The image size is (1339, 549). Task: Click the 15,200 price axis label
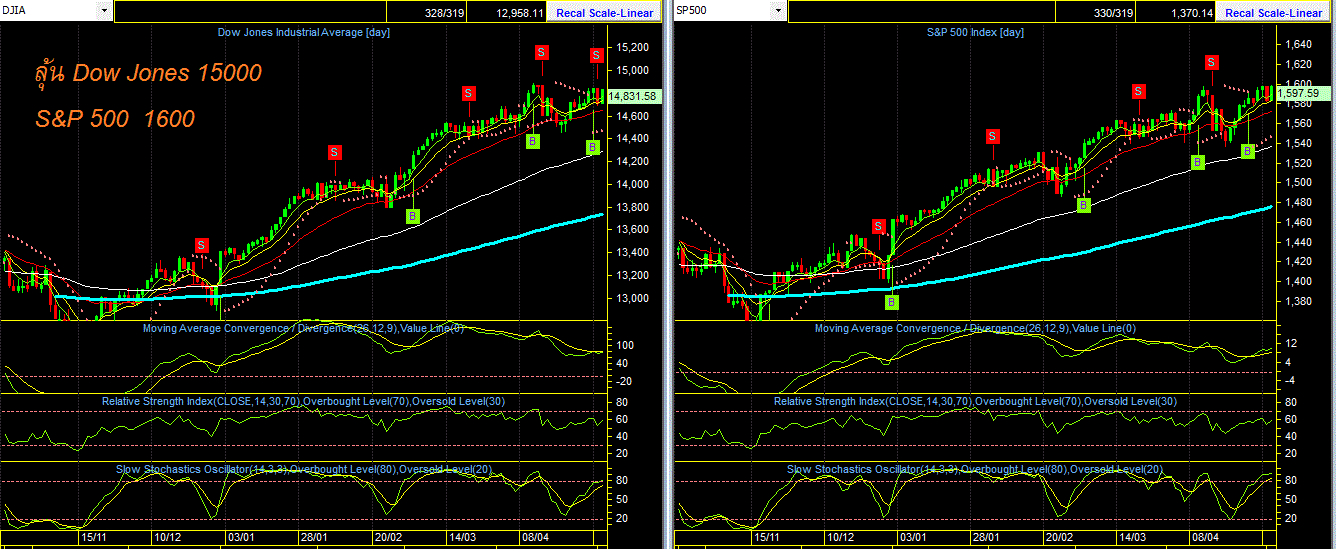633,47
